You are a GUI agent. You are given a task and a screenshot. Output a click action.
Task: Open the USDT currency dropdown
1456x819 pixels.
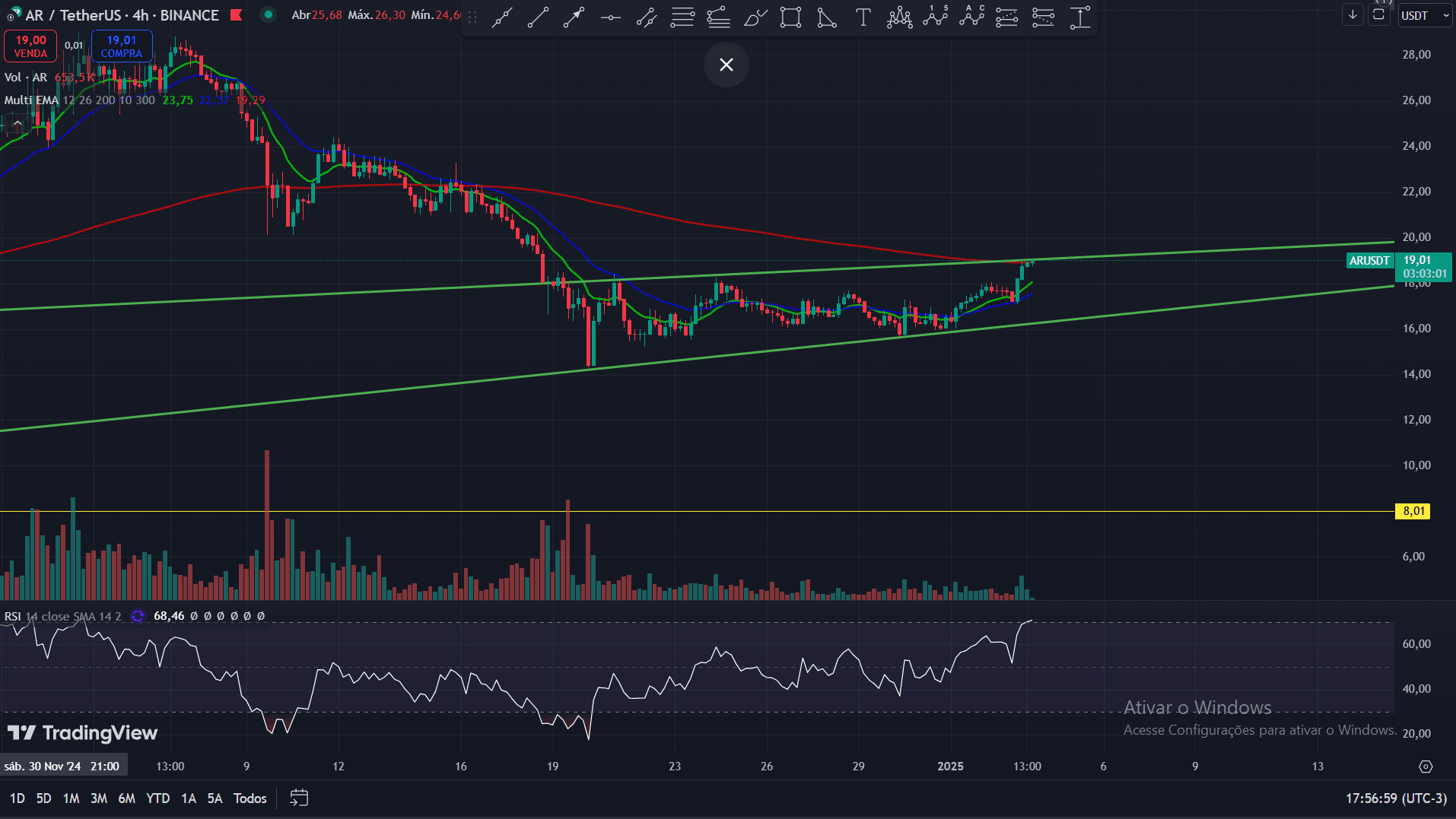click(x=1425, y=15)
